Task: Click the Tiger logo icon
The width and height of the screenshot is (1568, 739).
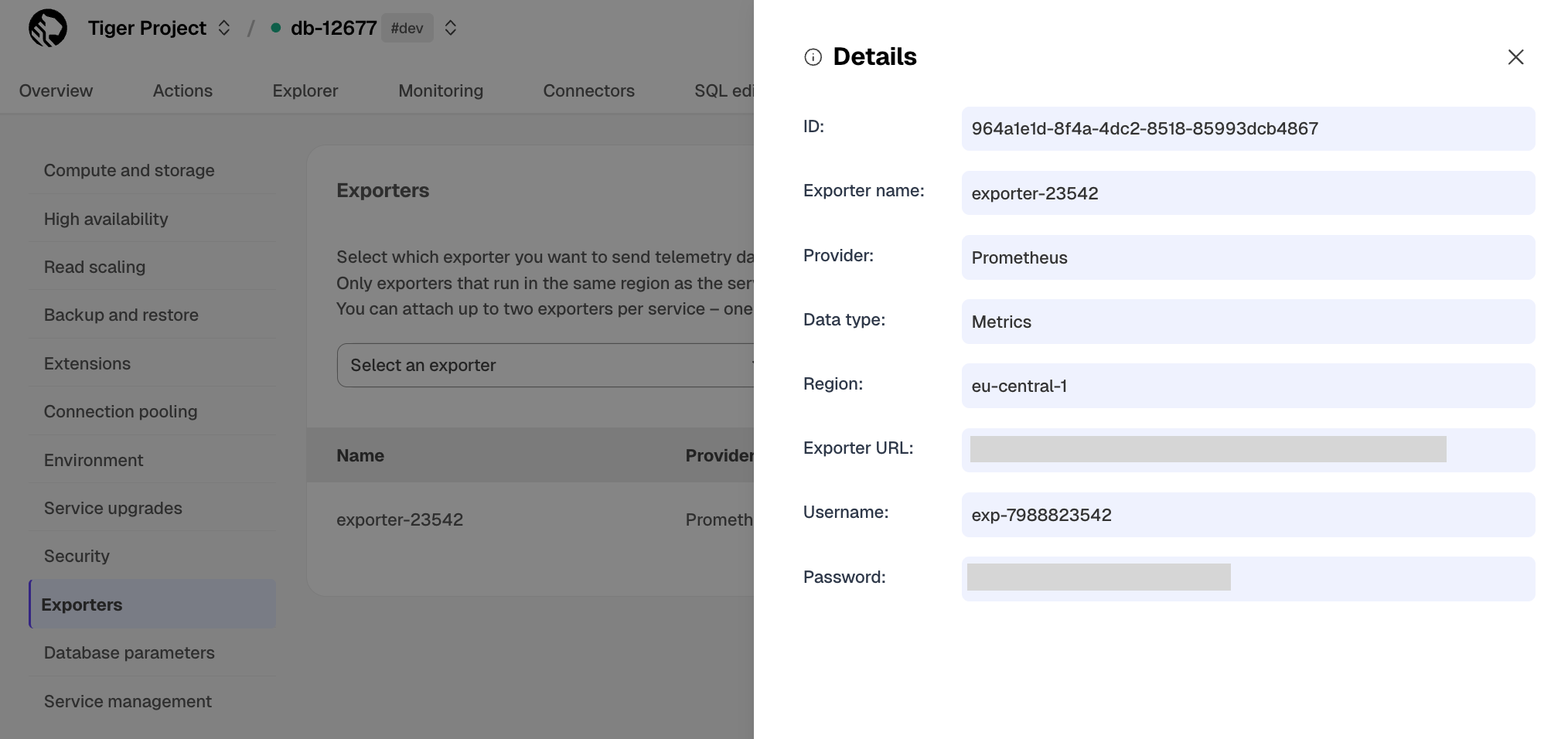Action: [x=48, y=29]
